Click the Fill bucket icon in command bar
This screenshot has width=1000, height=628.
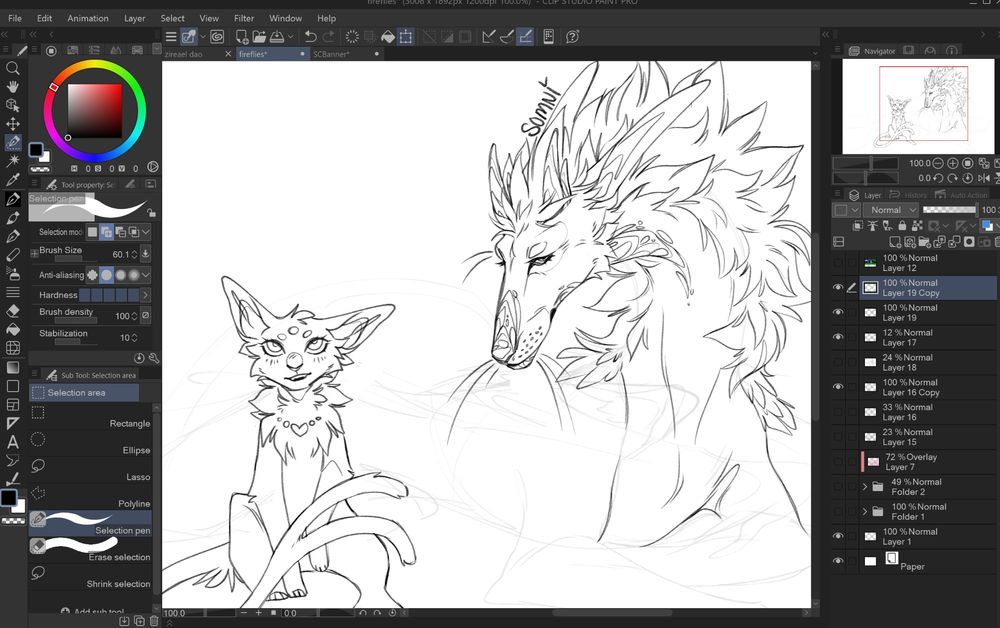tap(388, 37)
